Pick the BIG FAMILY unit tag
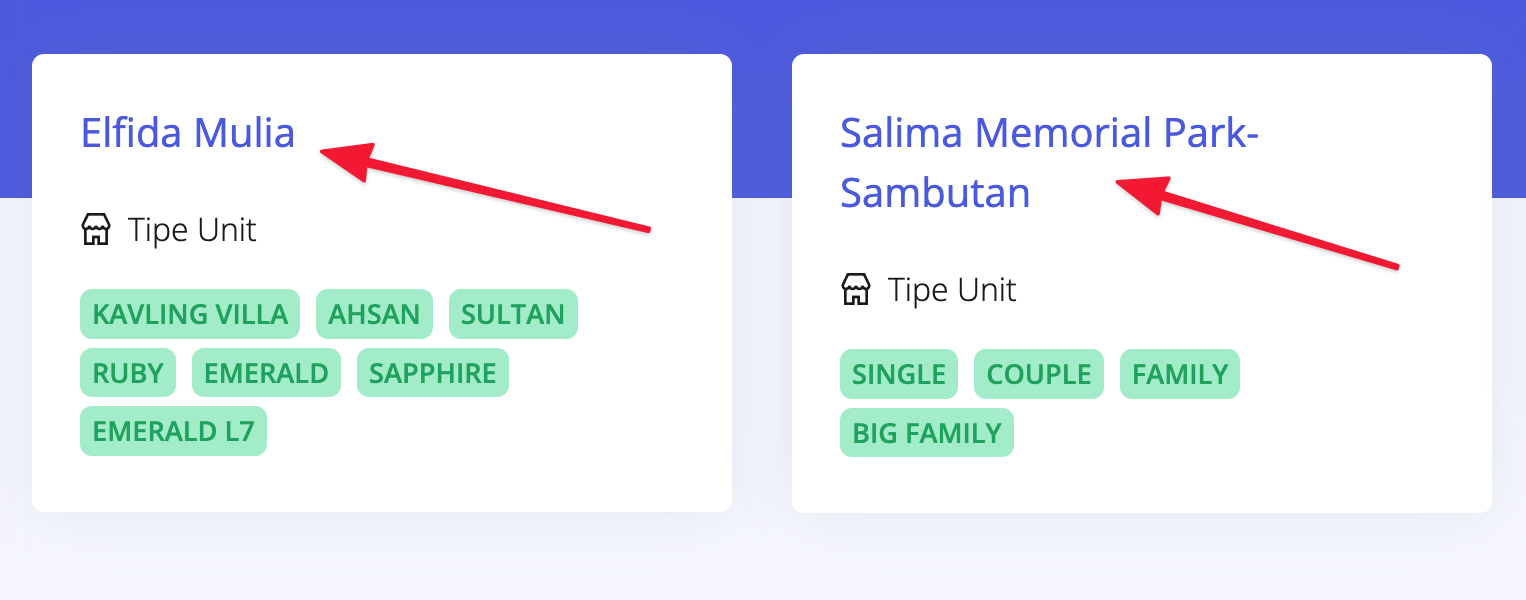The image size is (1526, 600). coord(926,433)
